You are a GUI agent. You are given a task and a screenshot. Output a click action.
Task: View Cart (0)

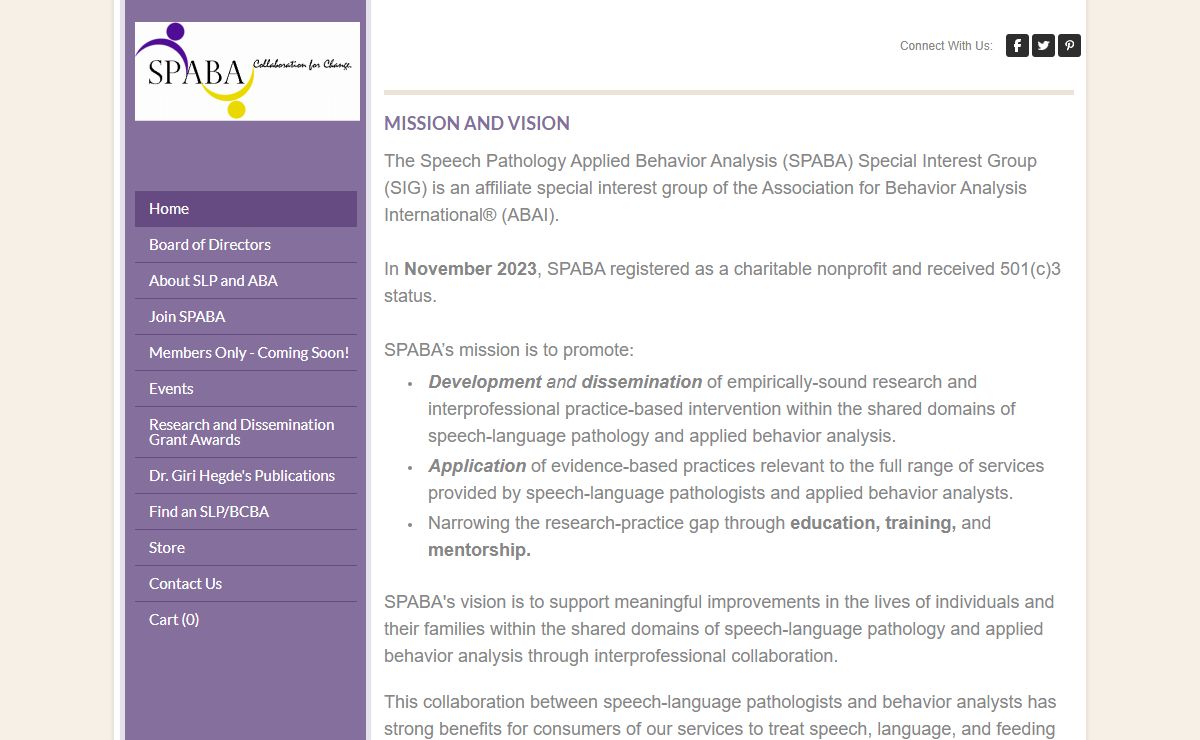(246, 620)
